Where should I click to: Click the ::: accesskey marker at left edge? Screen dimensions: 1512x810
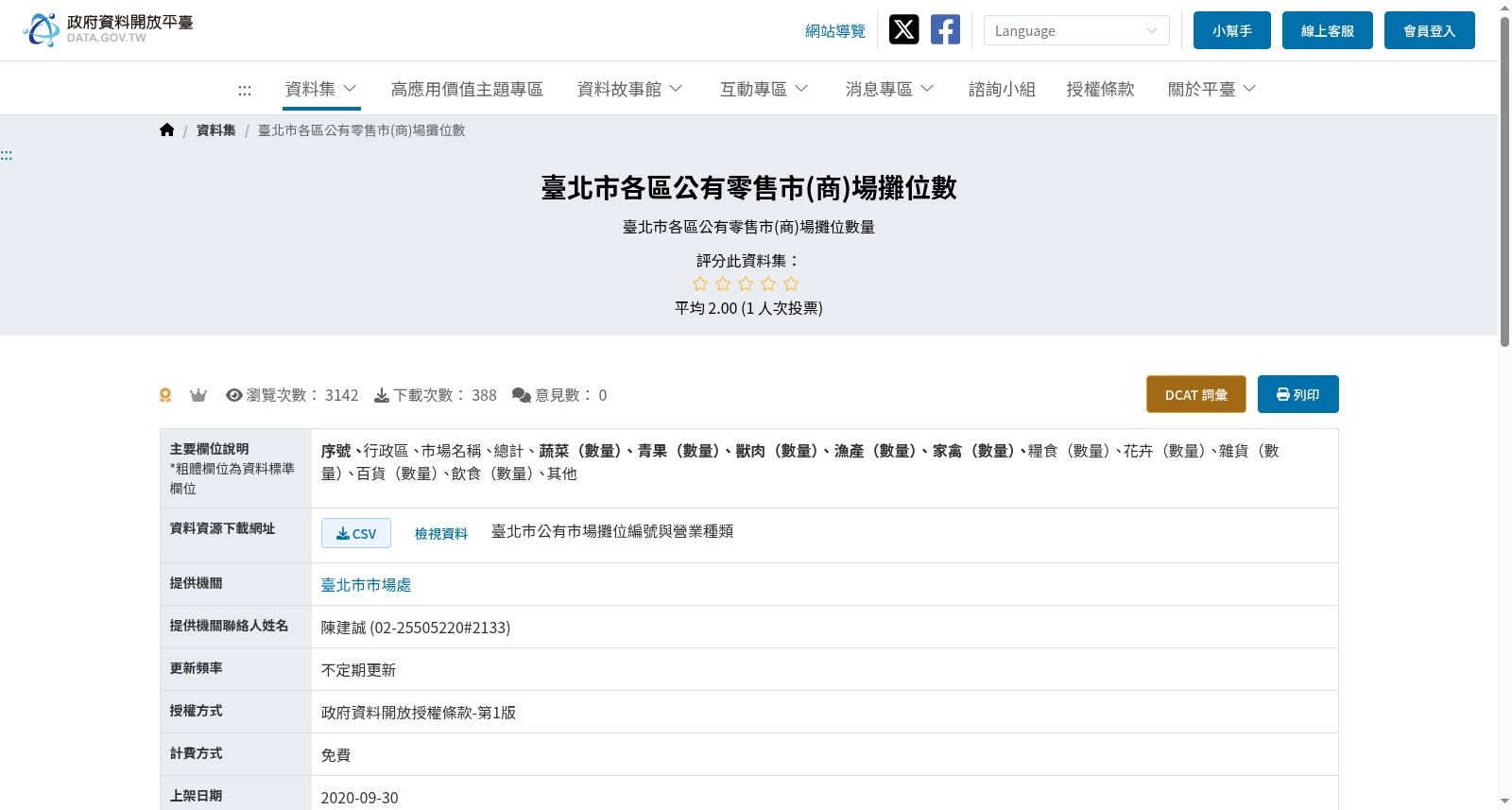point(7,155)
